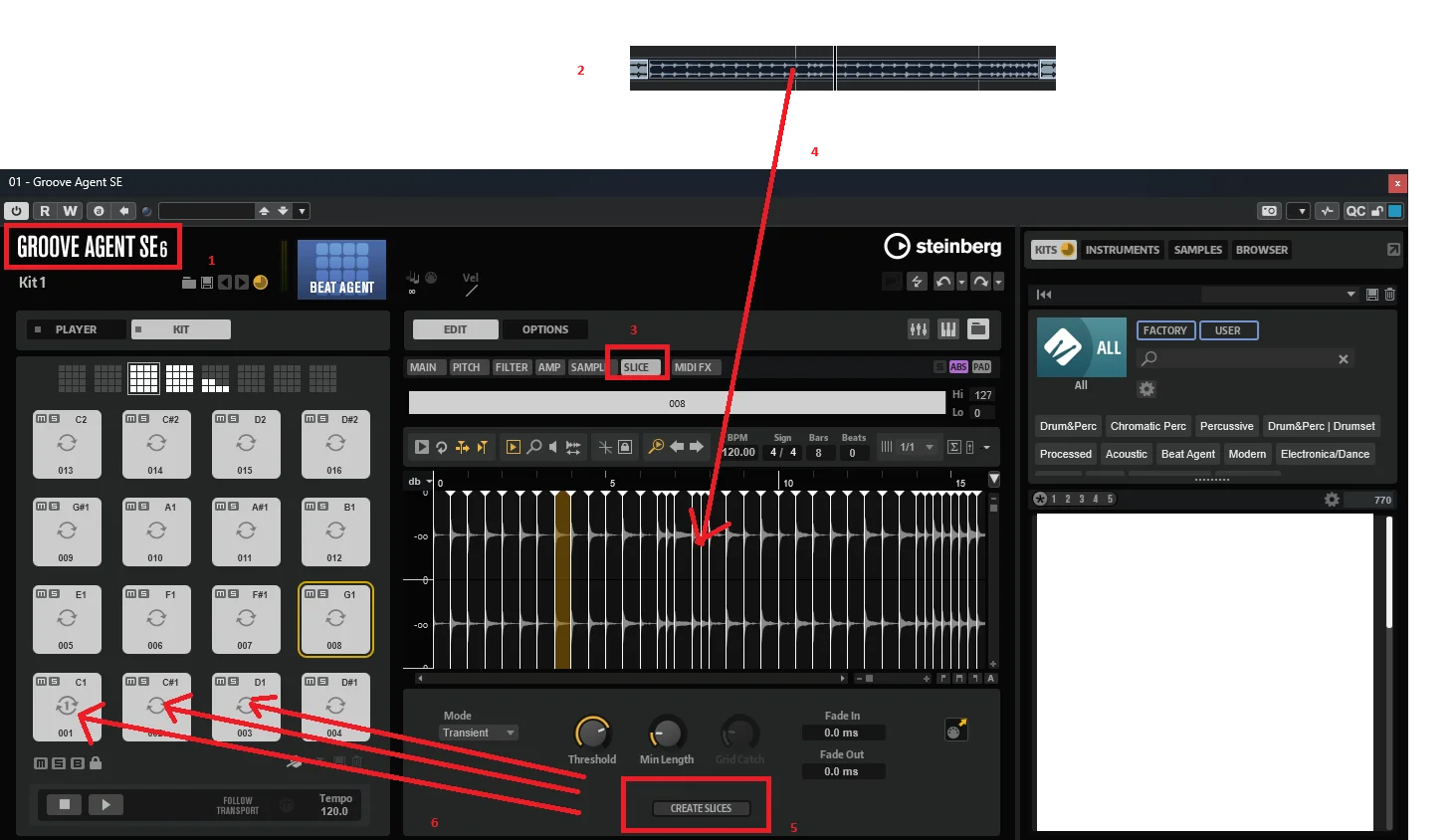Click the undo arrow icon below steinberg logo
Image resolution: width=1456 pixels, height=840 pixels.
coord(943,282)
